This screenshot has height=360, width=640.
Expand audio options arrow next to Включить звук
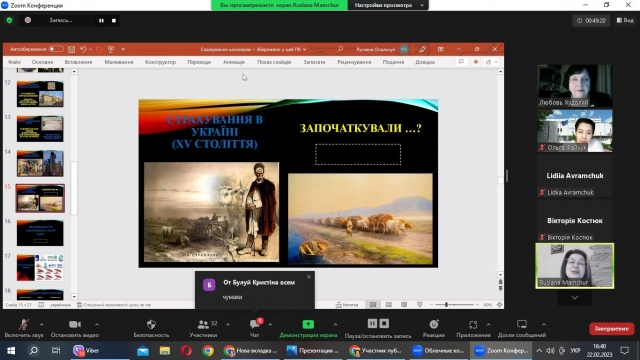click(x=42, y=324)
